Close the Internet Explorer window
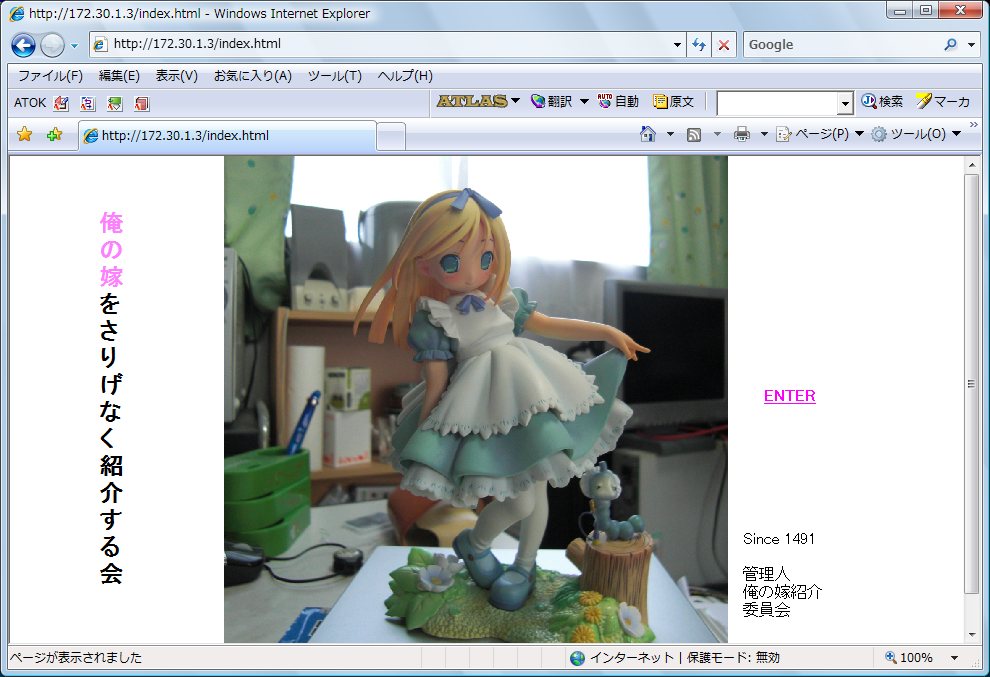The height and width of the screenshot is (677, 990). click(x=960, y=10)
